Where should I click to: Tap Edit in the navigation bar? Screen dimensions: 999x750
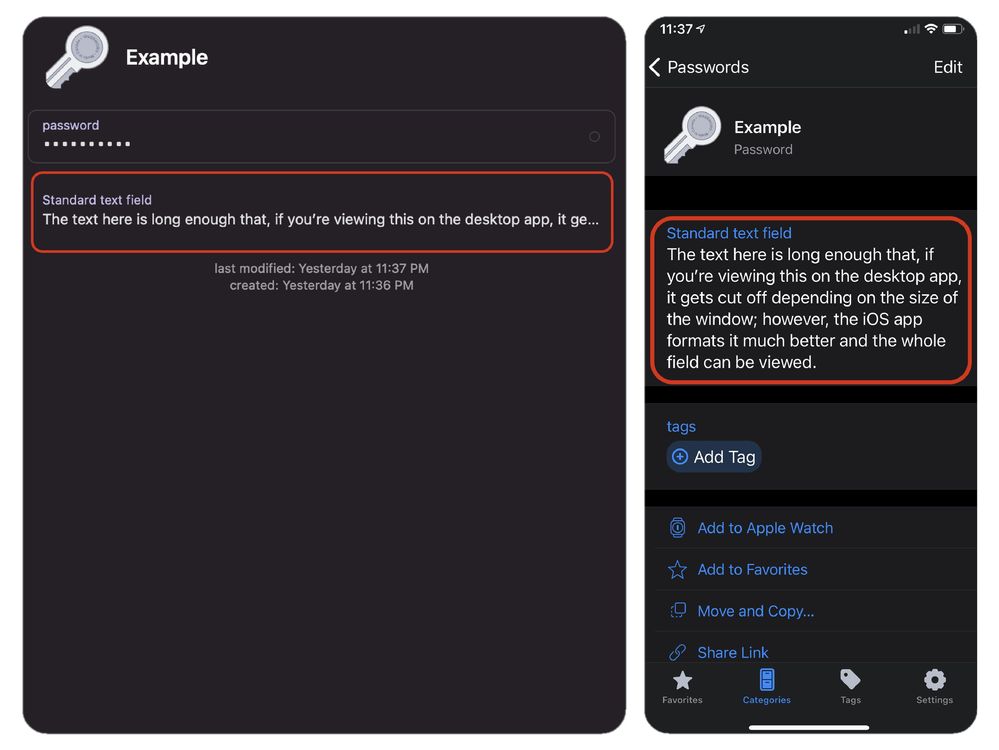pyautogui.click(x=947, y=67)
